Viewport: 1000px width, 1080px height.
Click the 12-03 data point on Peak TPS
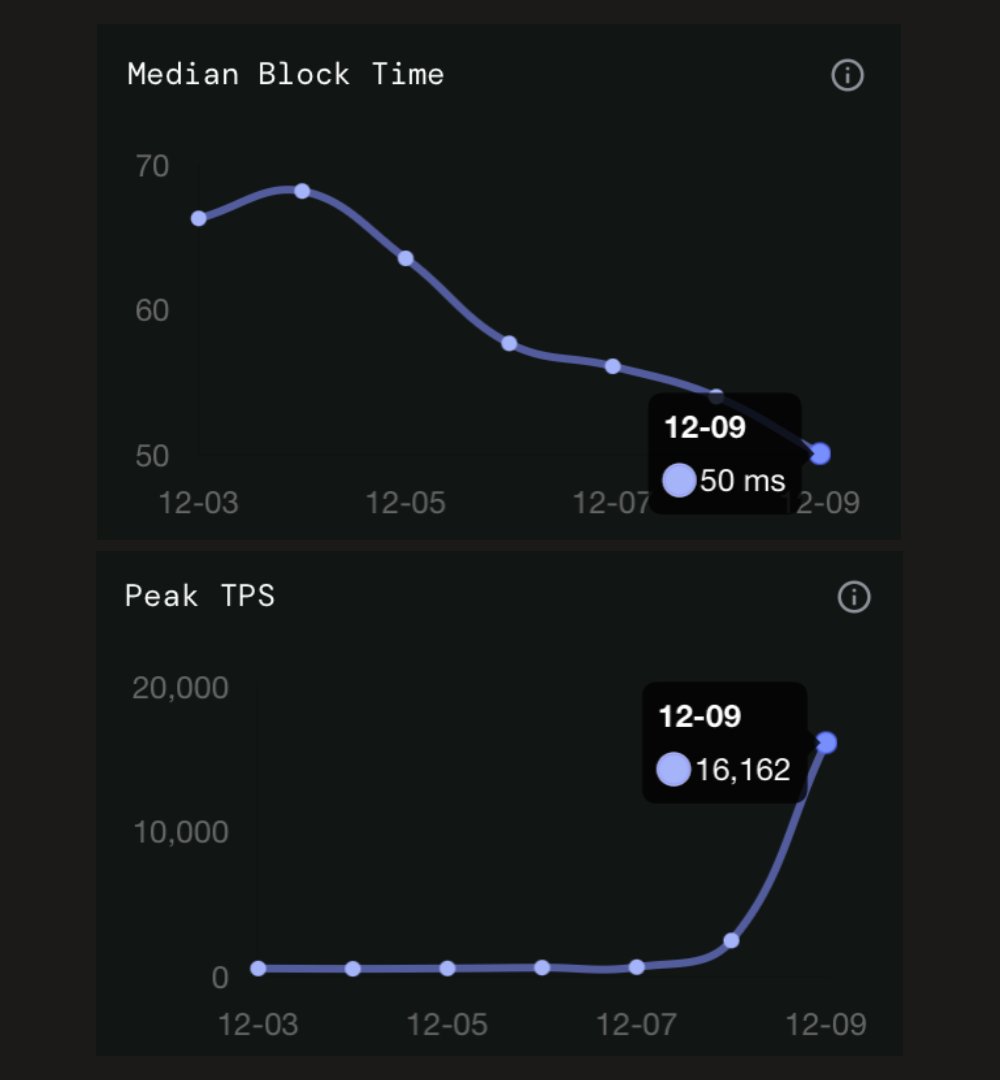click(258, 968)
